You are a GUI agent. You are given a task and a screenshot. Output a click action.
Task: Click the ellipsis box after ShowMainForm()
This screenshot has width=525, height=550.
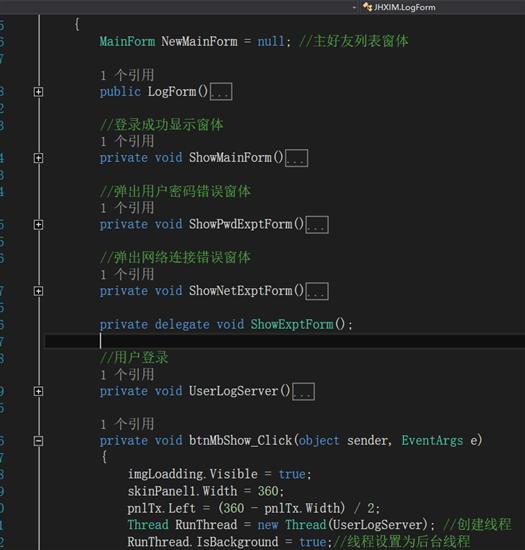pyautogui.click(x=297, y=158)
